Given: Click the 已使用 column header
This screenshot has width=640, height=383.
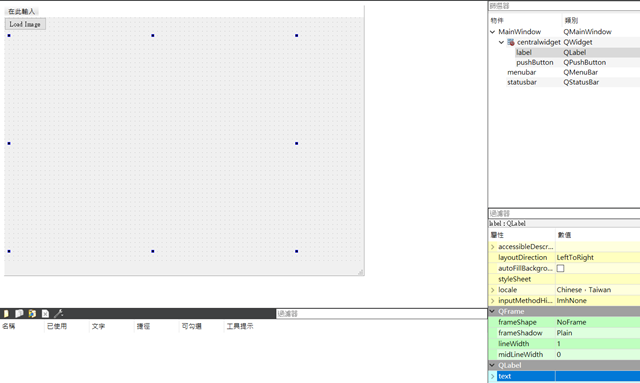Looking at the screenshot, I should pos(57,326).
